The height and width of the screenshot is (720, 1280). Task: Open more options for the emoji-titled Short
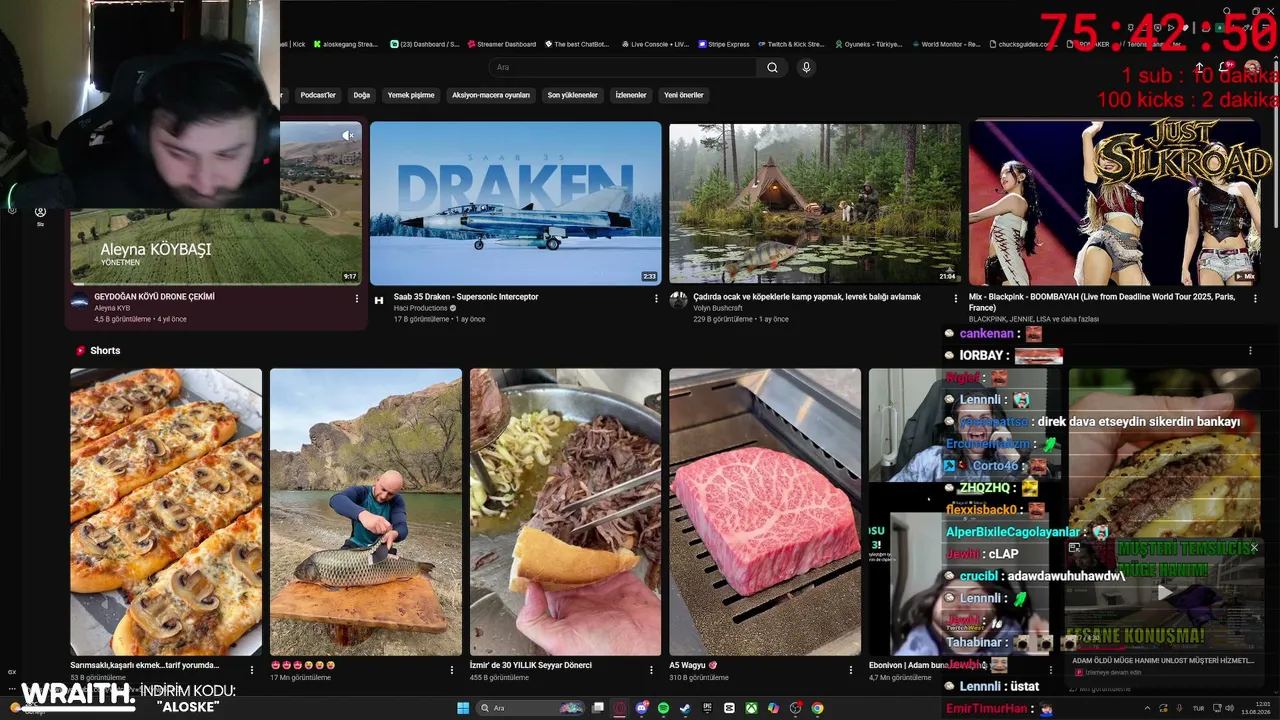[452, 669]
